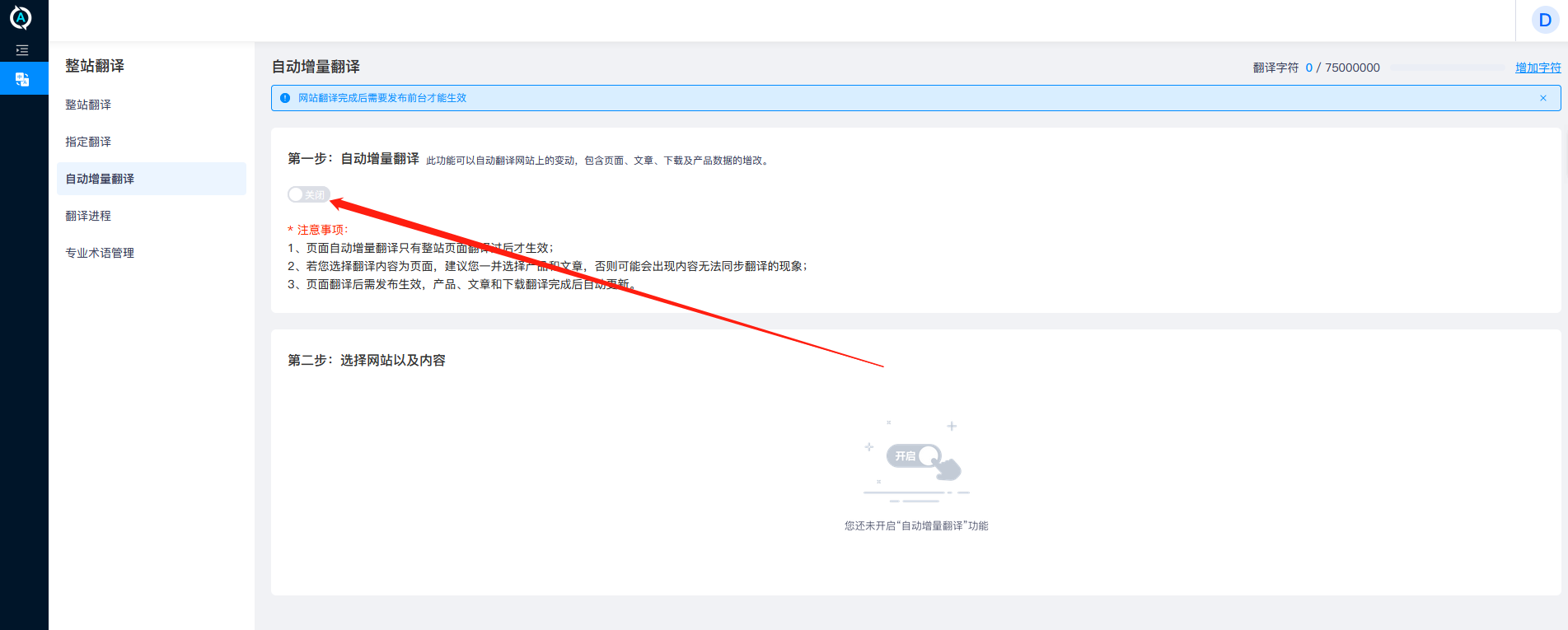The width and height of the screenshot is (1568, 630).
Task: Open the user avatar "D" menu
Action: [x=1544, y=21]
